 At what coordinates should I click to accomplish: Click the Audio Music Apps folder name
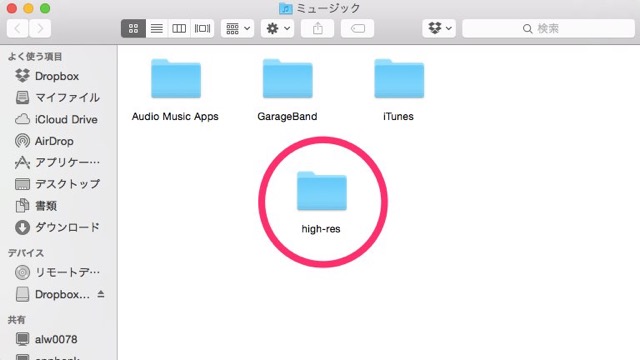click(x=175, y=116)
